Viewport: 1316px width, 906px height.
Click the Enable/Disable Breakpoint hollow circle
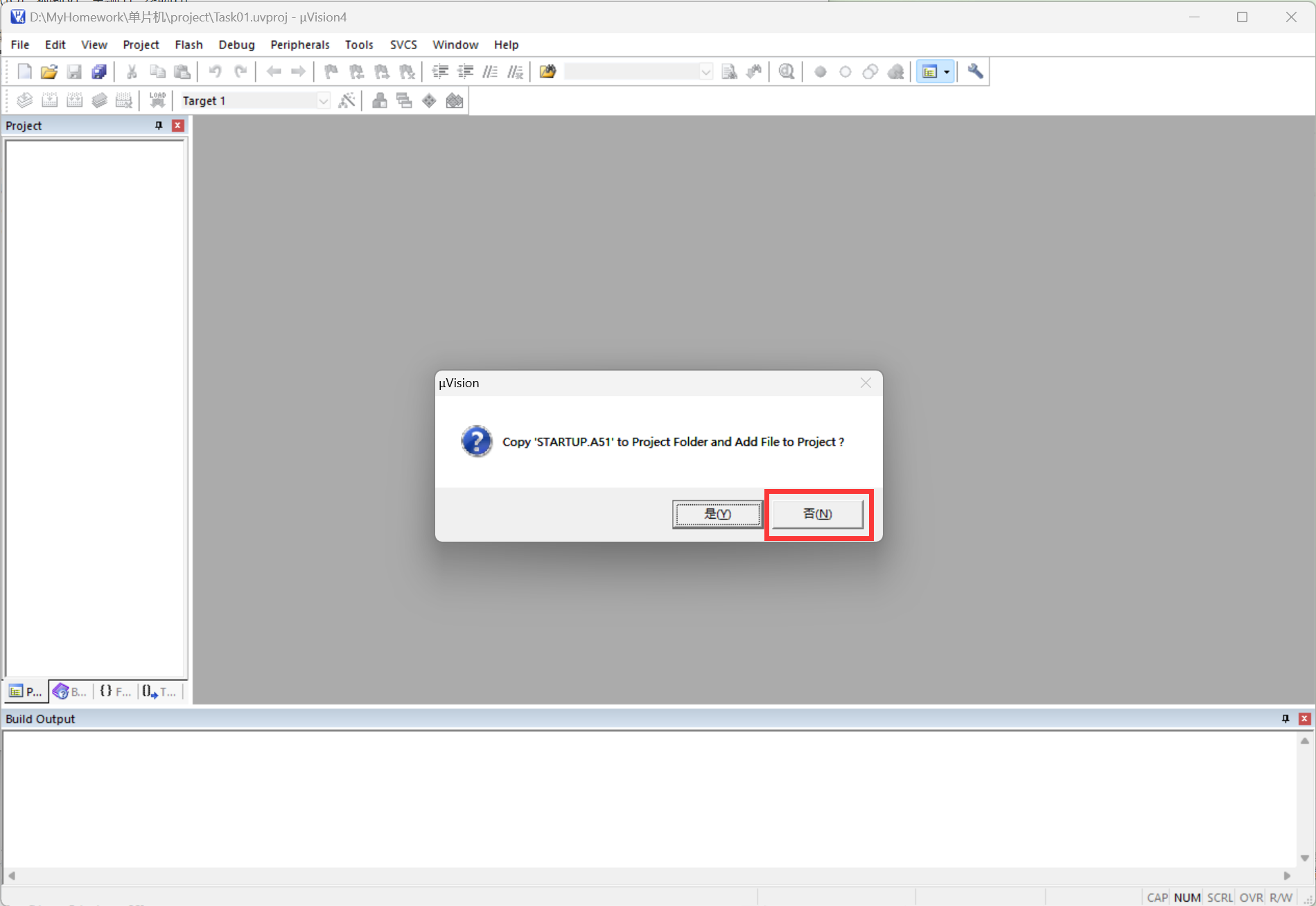pyautogui.click(x=845, y=71)
